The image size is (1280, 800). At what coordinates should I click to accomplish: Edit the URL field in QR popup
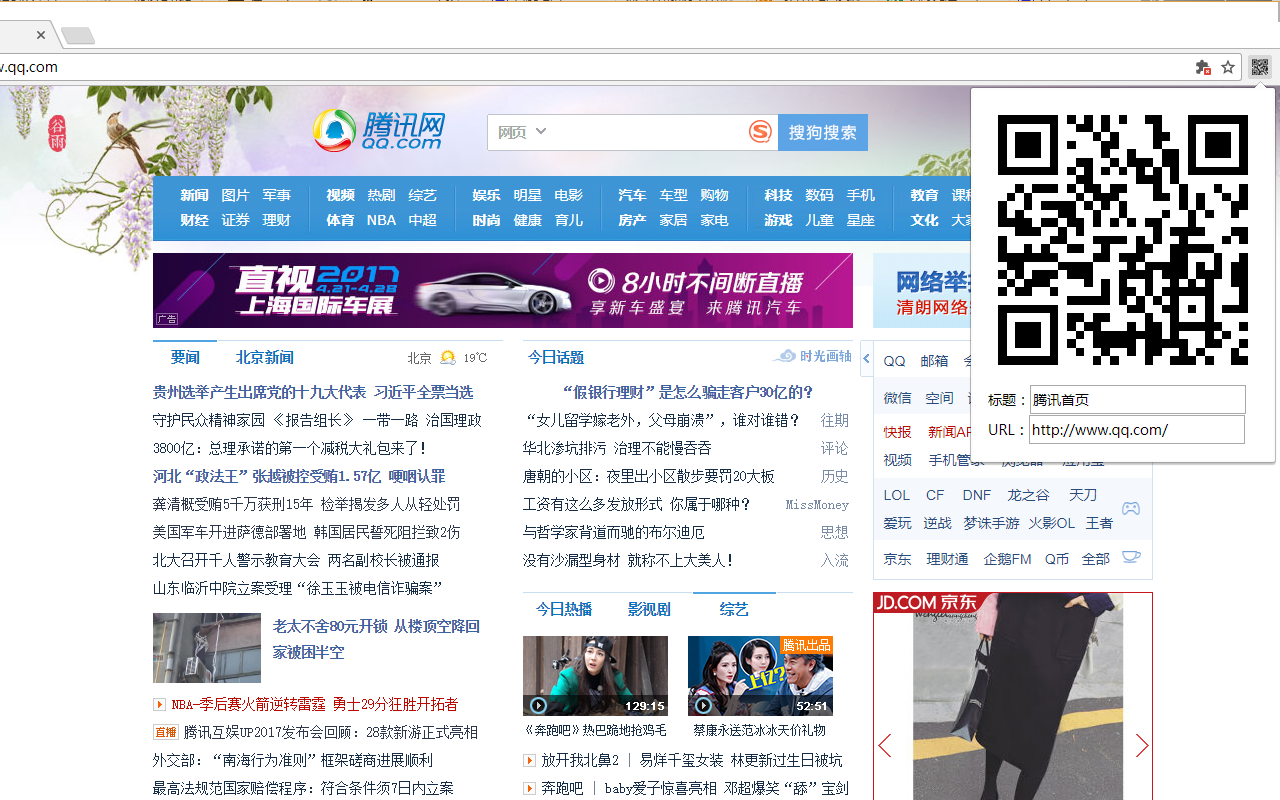(1138, 430)
